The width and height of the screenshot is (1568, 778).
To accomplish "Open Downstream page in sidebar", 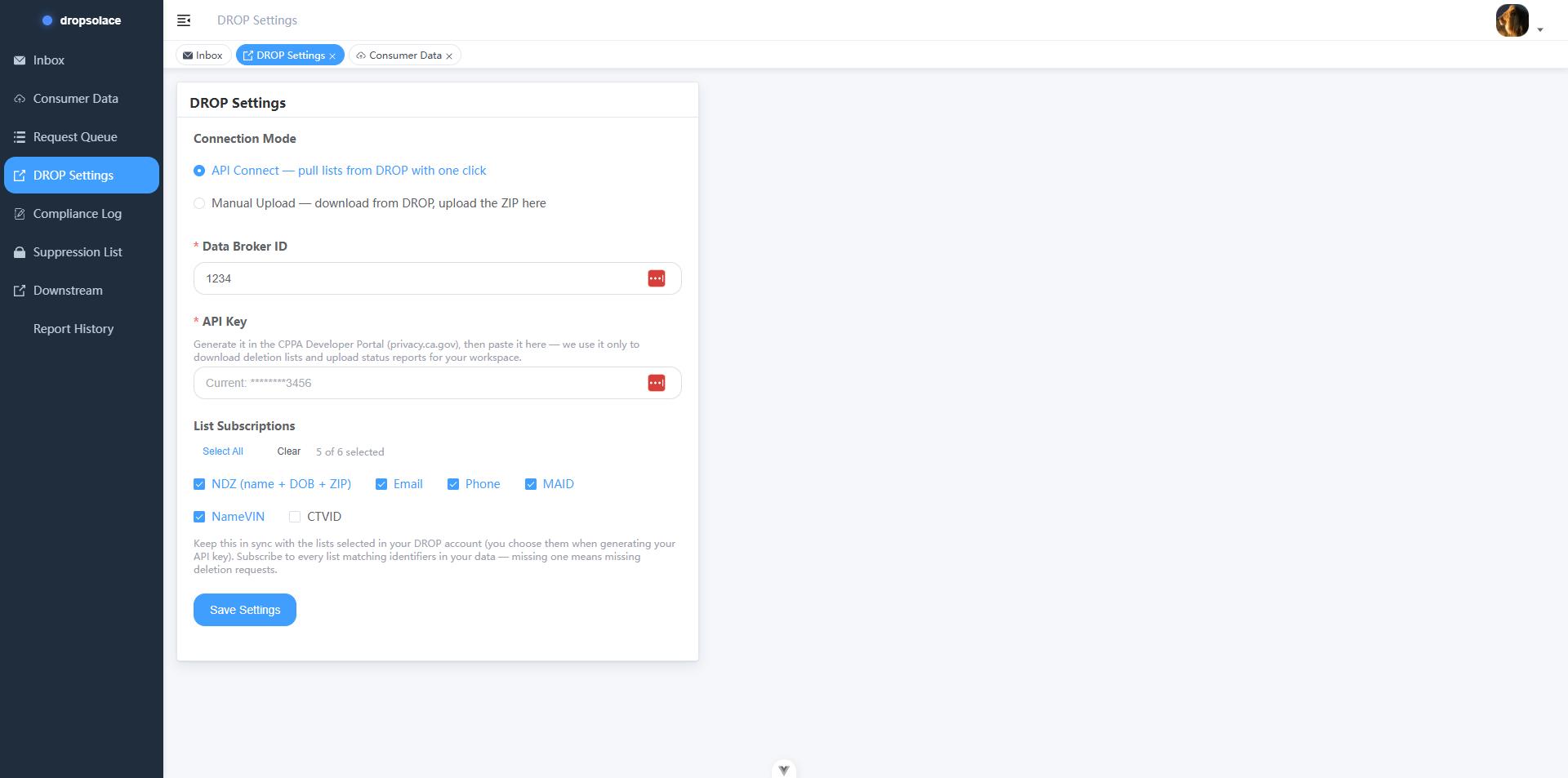I will tap(82, 291).
